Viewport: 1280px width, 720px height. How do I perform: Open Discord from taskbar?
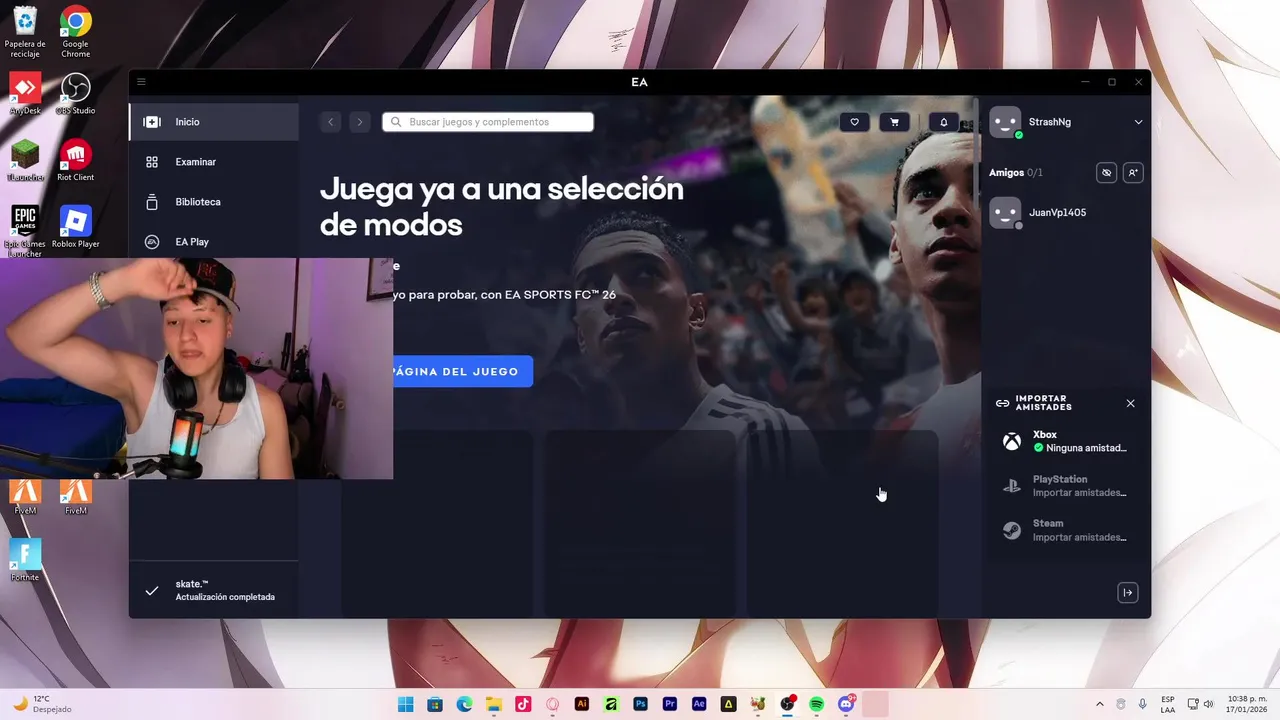pyautogui.click(x=846, y=704)
